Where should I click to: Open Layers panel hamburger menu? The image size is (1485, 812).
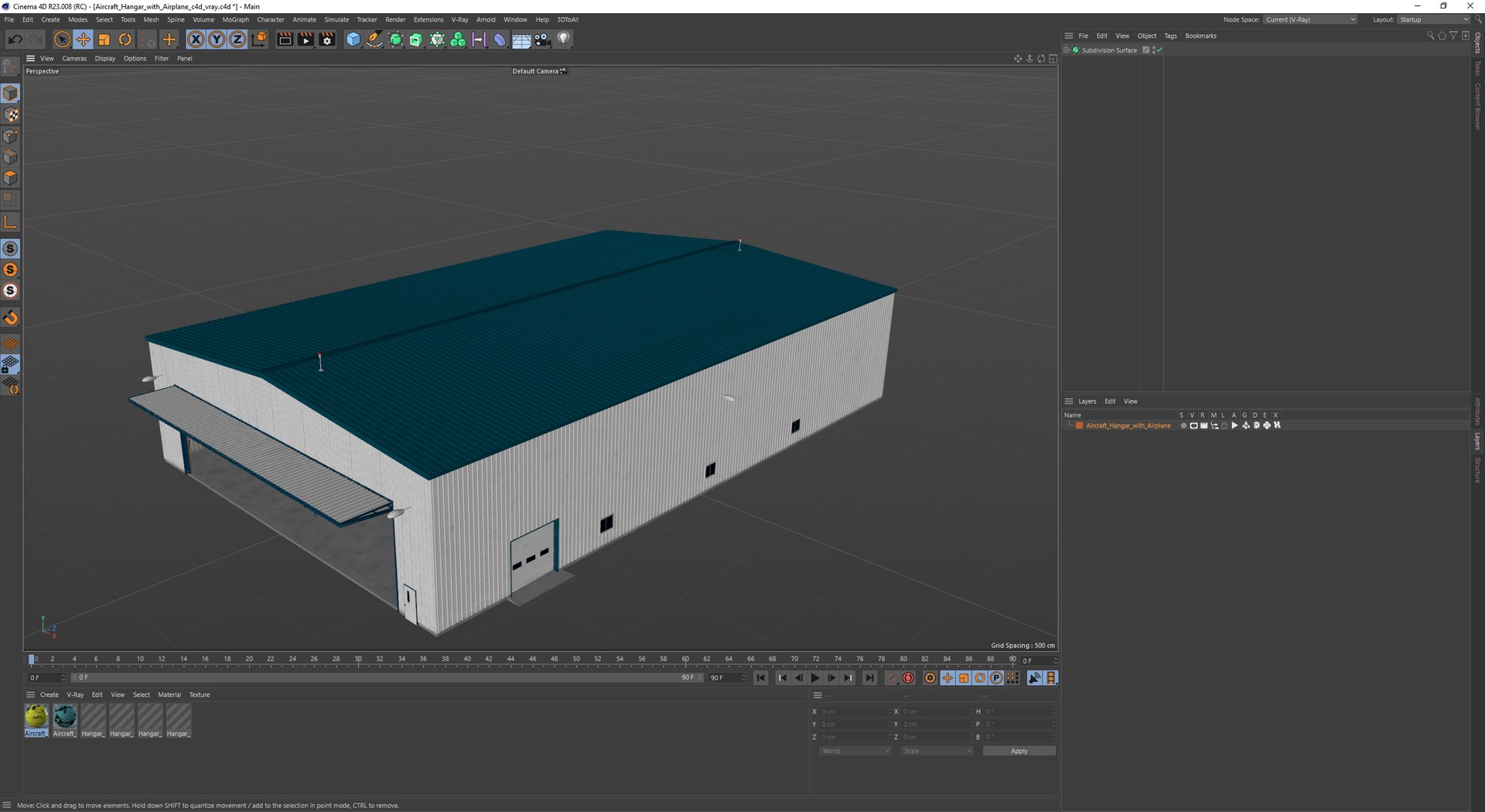pos(1069,401)
